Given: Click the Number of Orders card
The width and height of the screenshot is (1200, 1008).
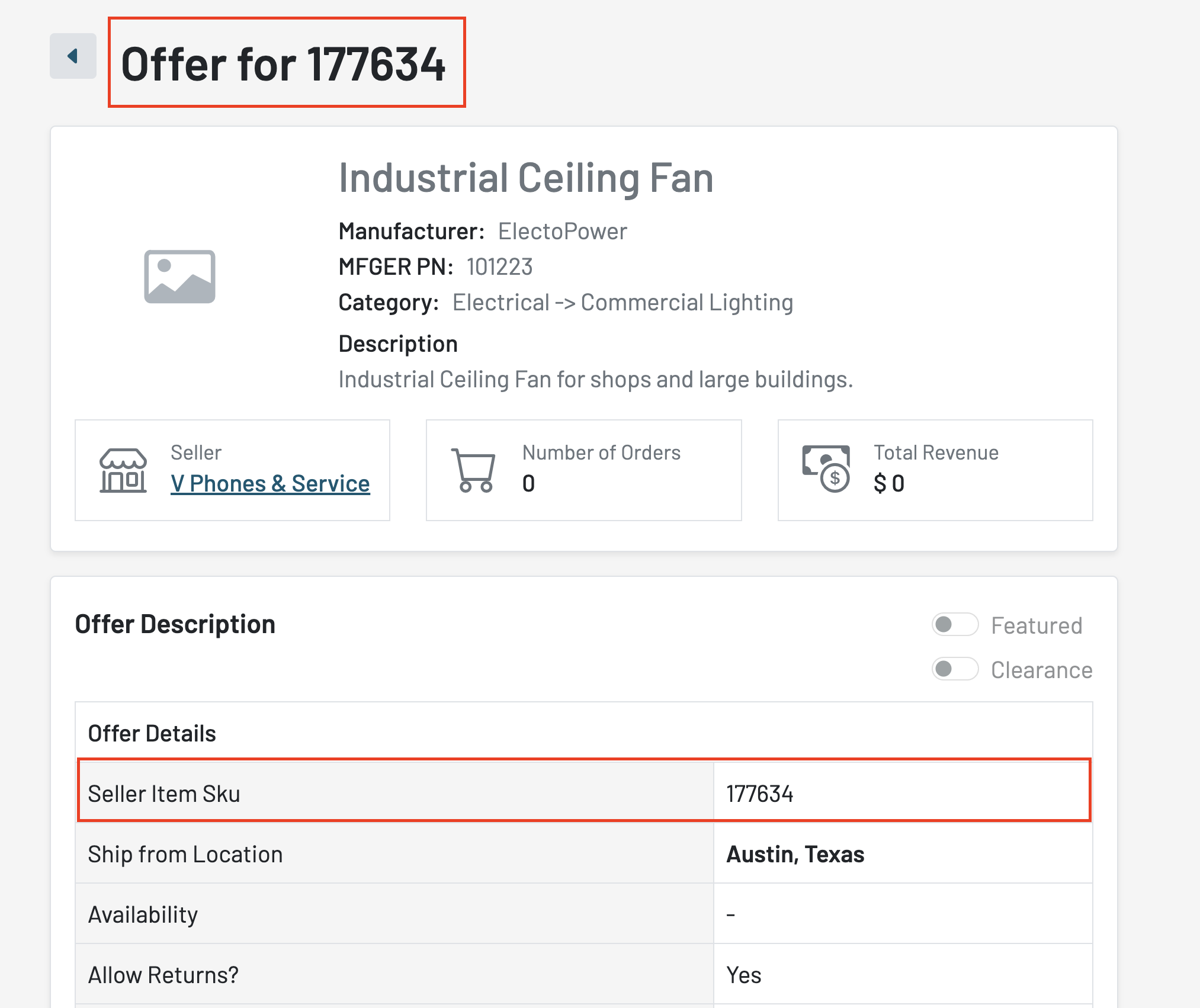Looking at the screenshot, I should [583, 470].
